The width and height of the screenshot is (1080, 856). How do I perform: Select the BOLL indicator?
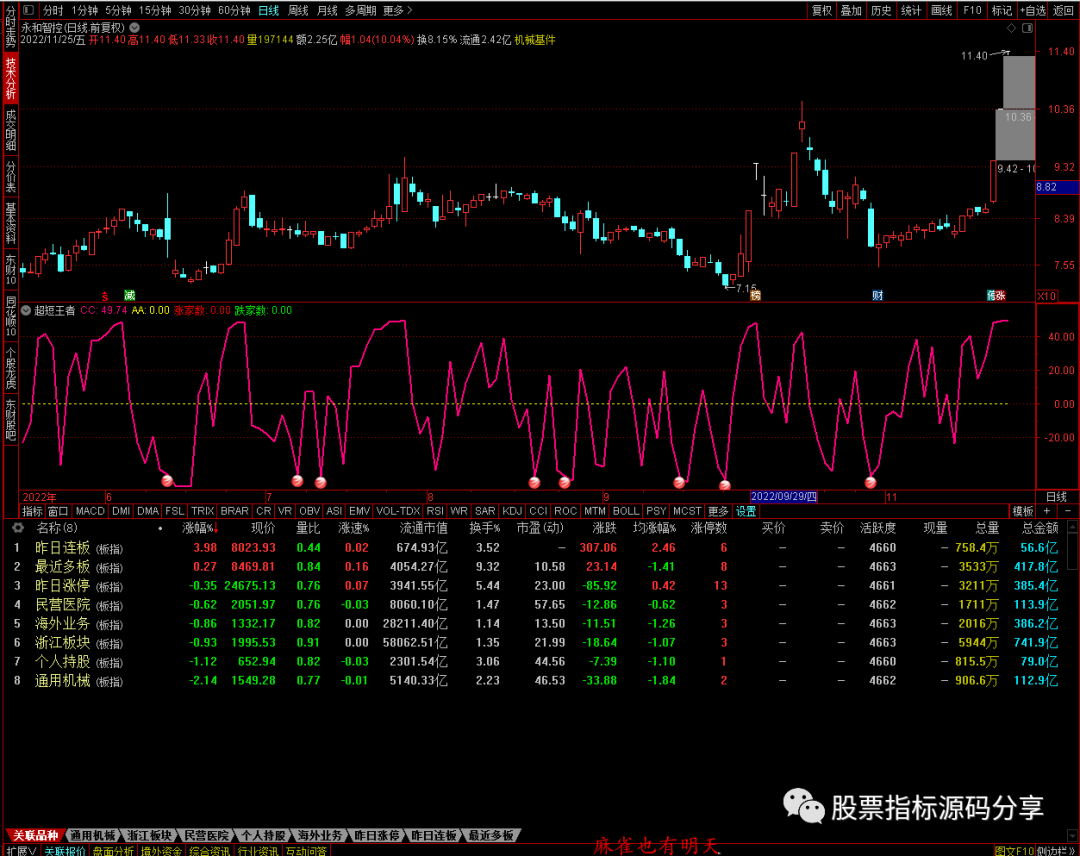pyautogui.click(x=625, y=511)
